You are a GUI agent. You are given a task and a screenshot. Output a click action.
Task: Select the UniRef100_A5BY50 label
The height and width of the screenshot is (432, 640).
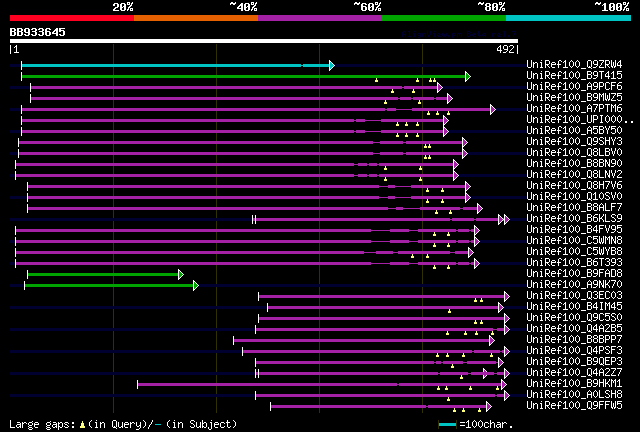(574, 131)
